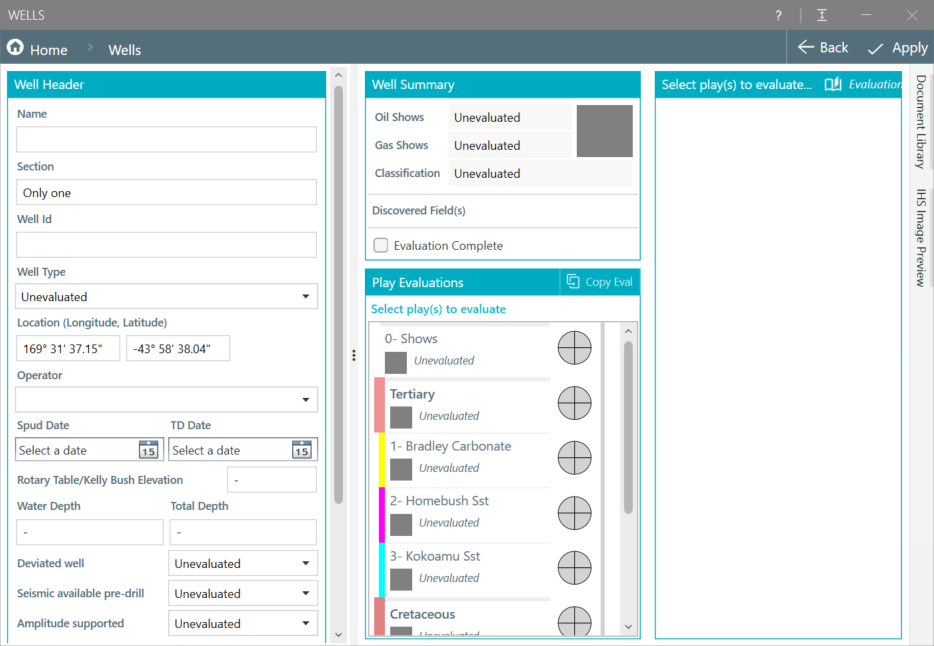Viewport: 934px width, 646px height.
Task: Open Spud Date calendar picker icon
Action: coord(148,450)
